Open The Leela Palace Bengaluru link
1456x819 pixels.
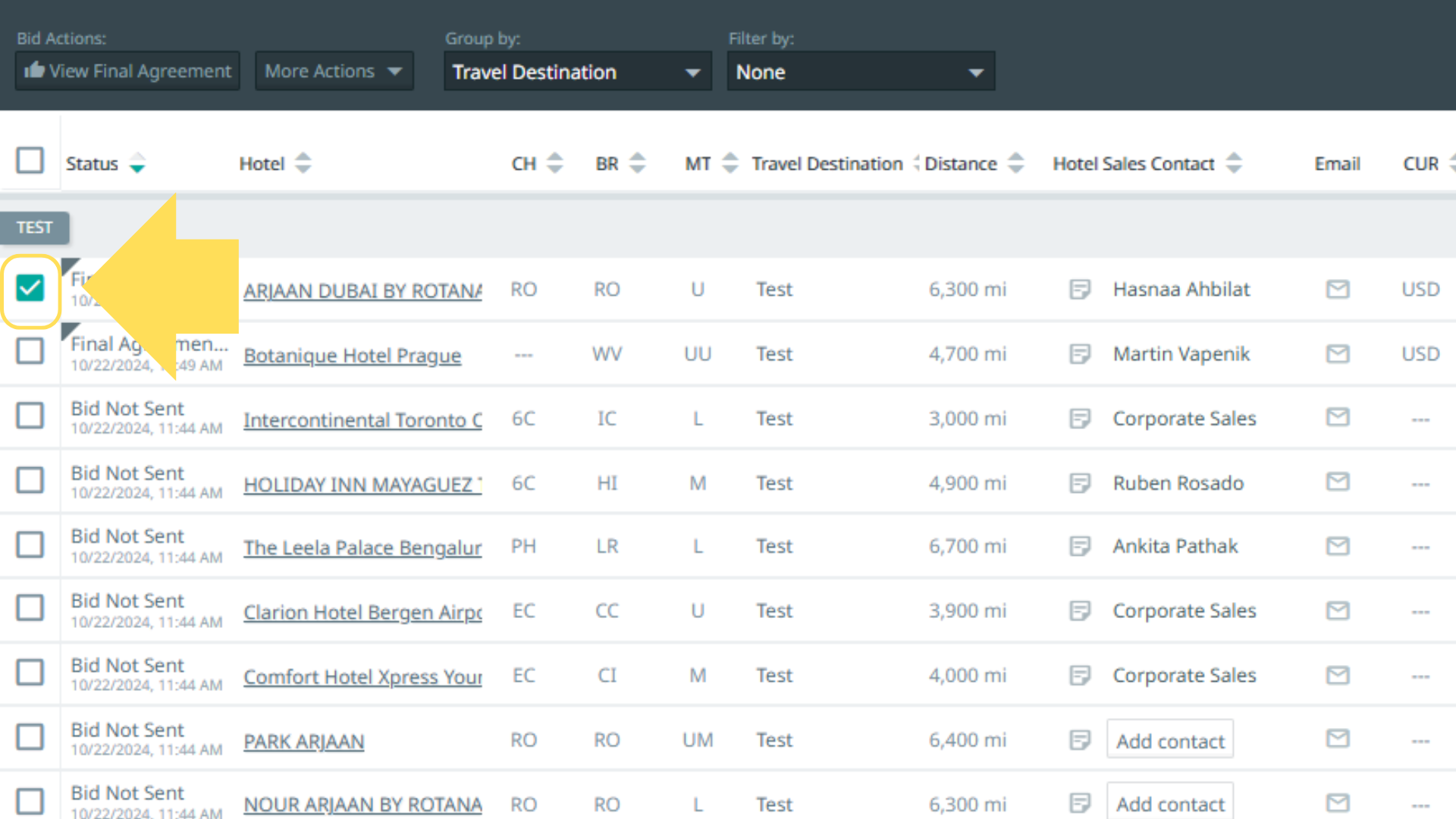coord(362,548)
